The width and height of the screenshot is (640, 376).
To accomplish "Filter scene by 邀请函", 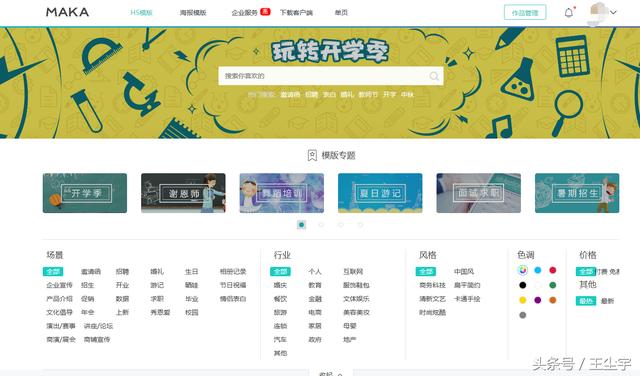I will tap(91, 271).
